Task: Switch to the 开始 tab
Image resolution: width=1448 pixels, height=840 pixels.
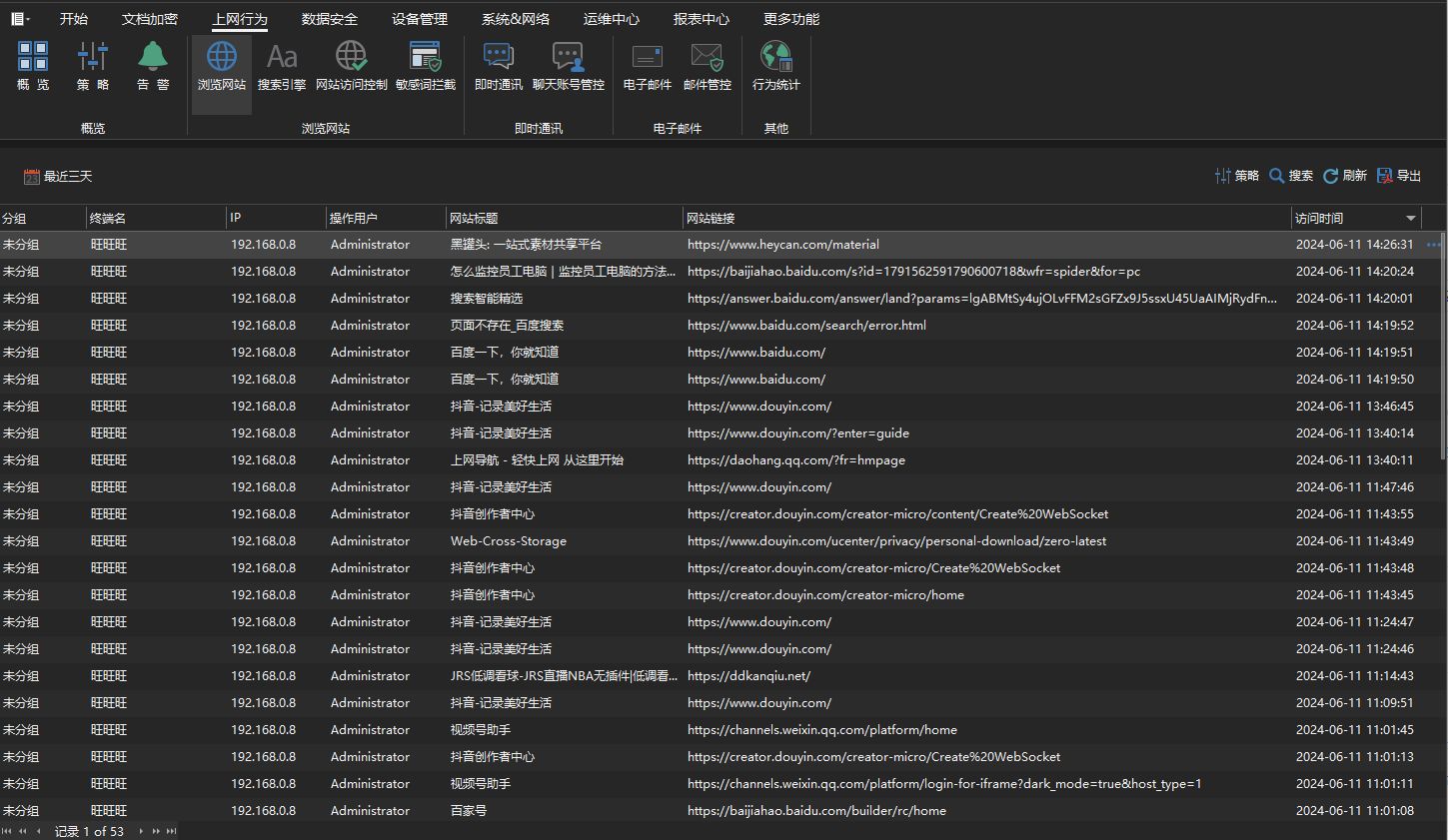Action: tap(74, 19)
